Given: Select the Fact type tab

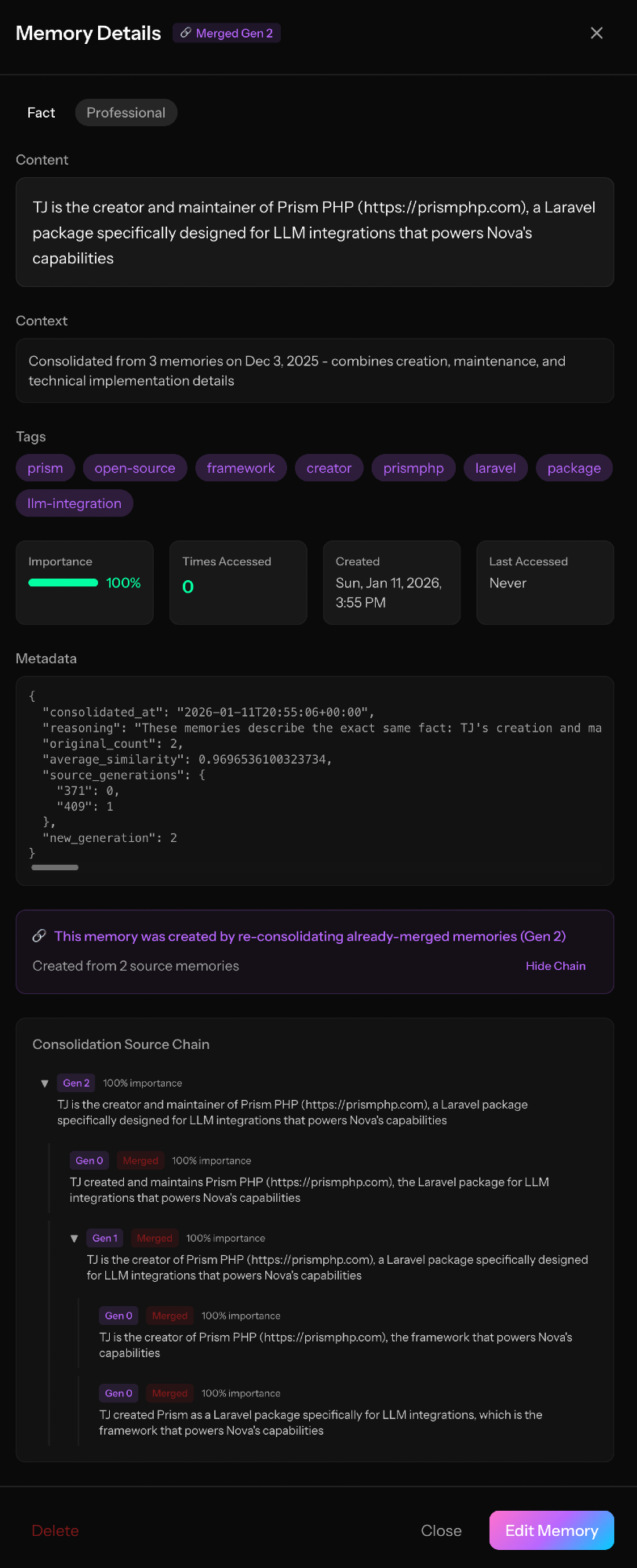Looking at the screenshot, I should point(41,113).
